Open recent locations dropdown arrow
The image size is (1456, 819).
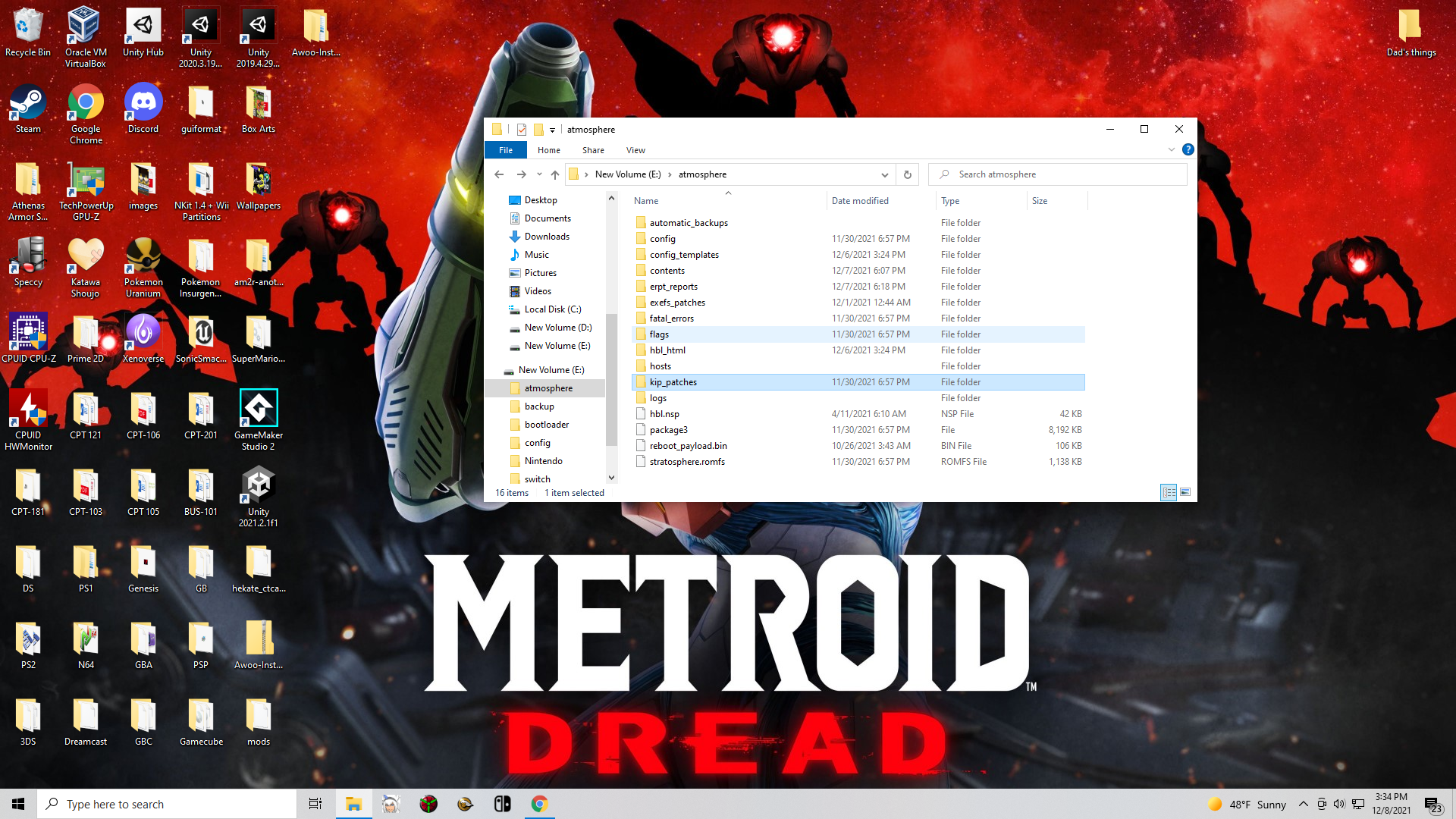(x=539, y=174)
